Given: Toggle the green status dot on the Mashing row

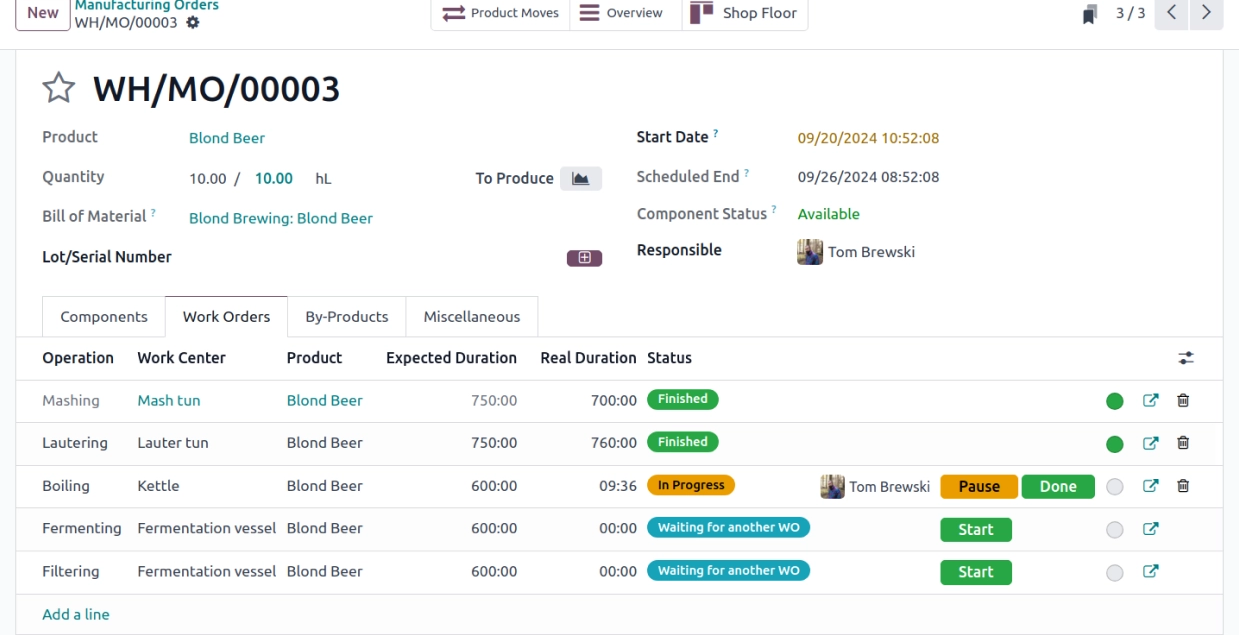Looking at the screenshot, I should click(1115, 401).
